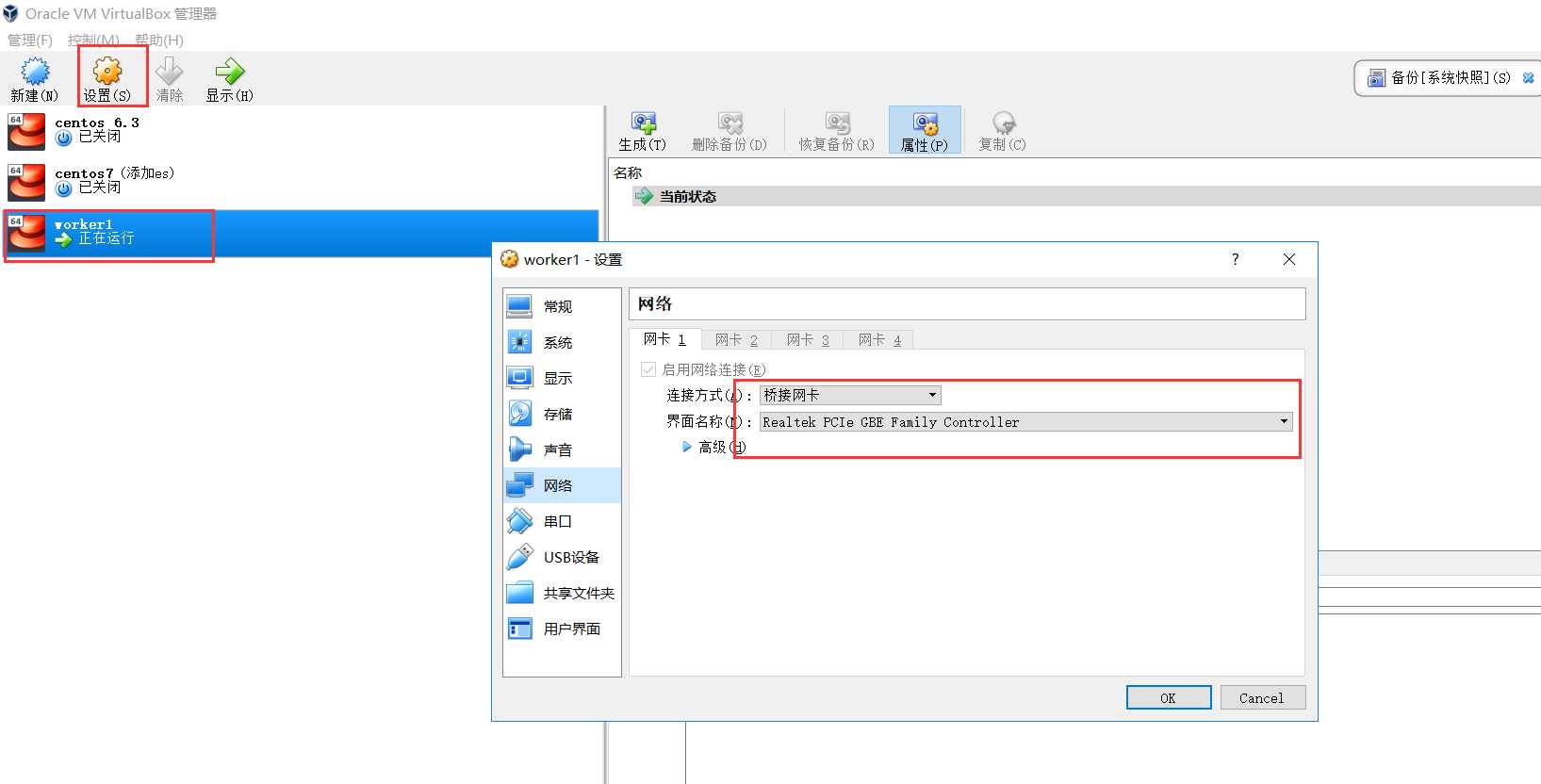Select Network (网络) settings category

[x=562, y=485]
